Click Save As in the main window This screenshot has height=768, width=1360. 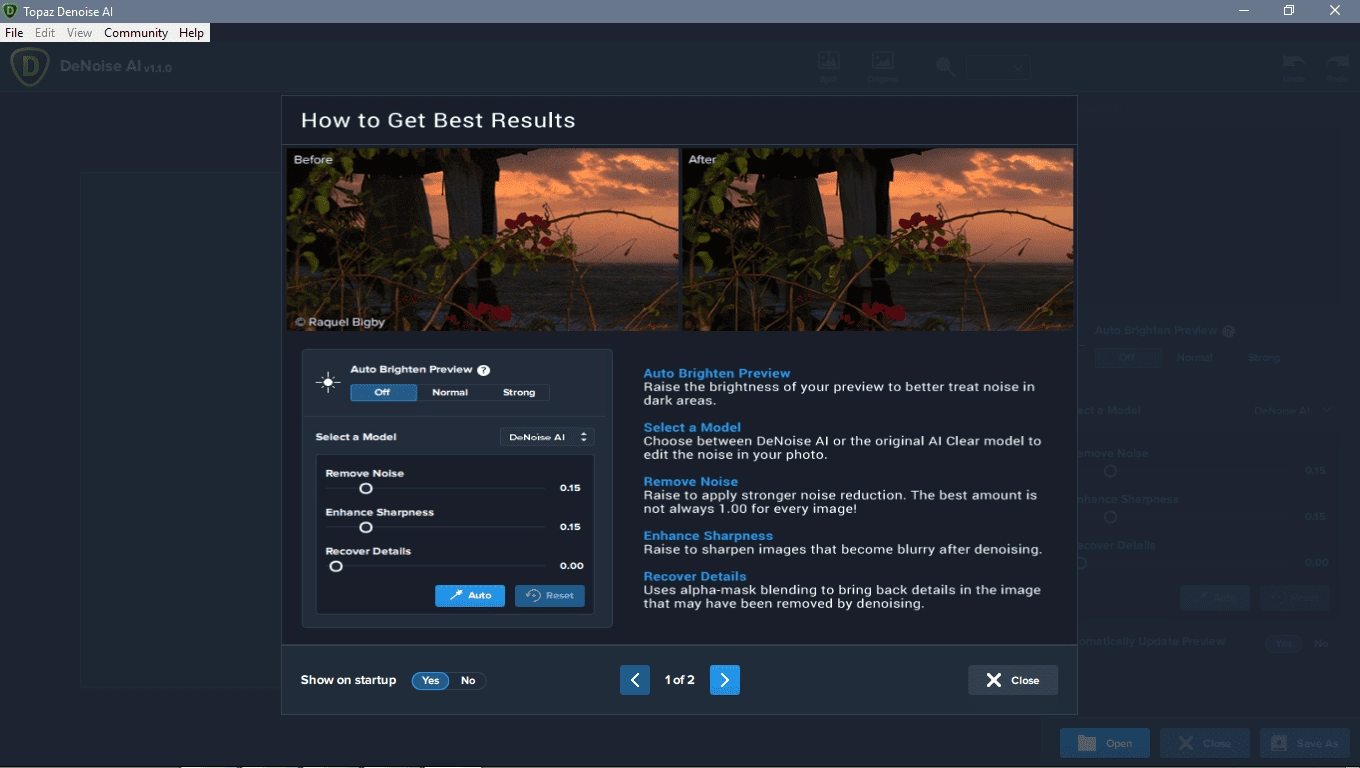point(1305,743)
